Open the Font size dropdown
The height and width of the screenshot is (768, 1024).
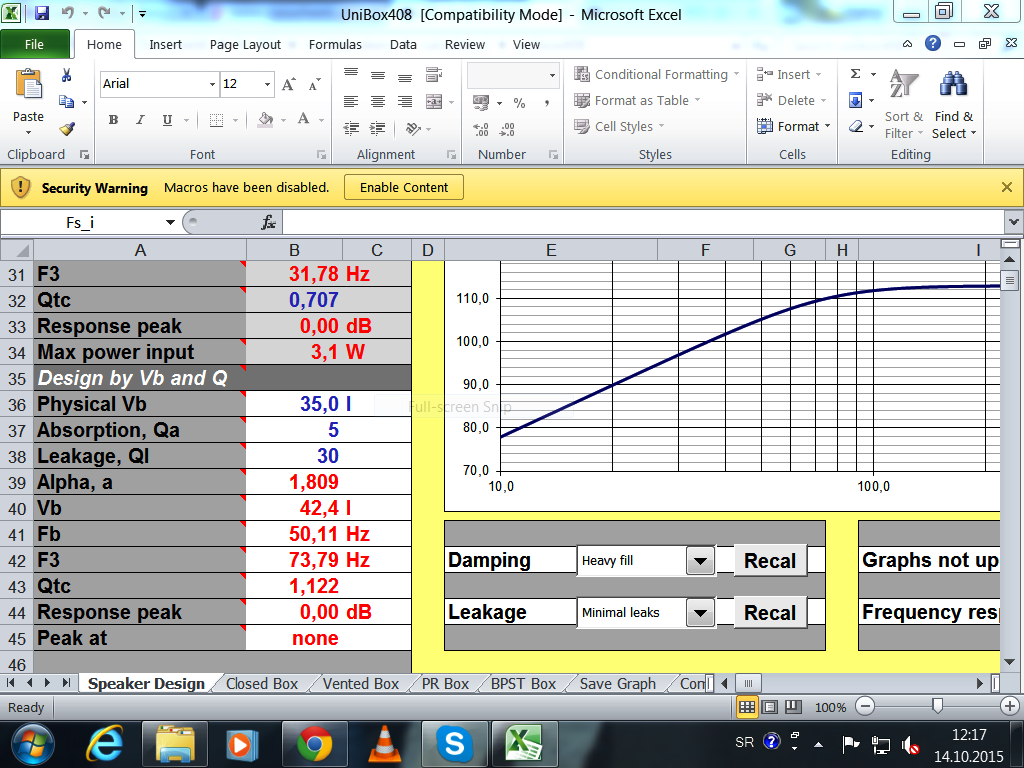click(267, 84)
